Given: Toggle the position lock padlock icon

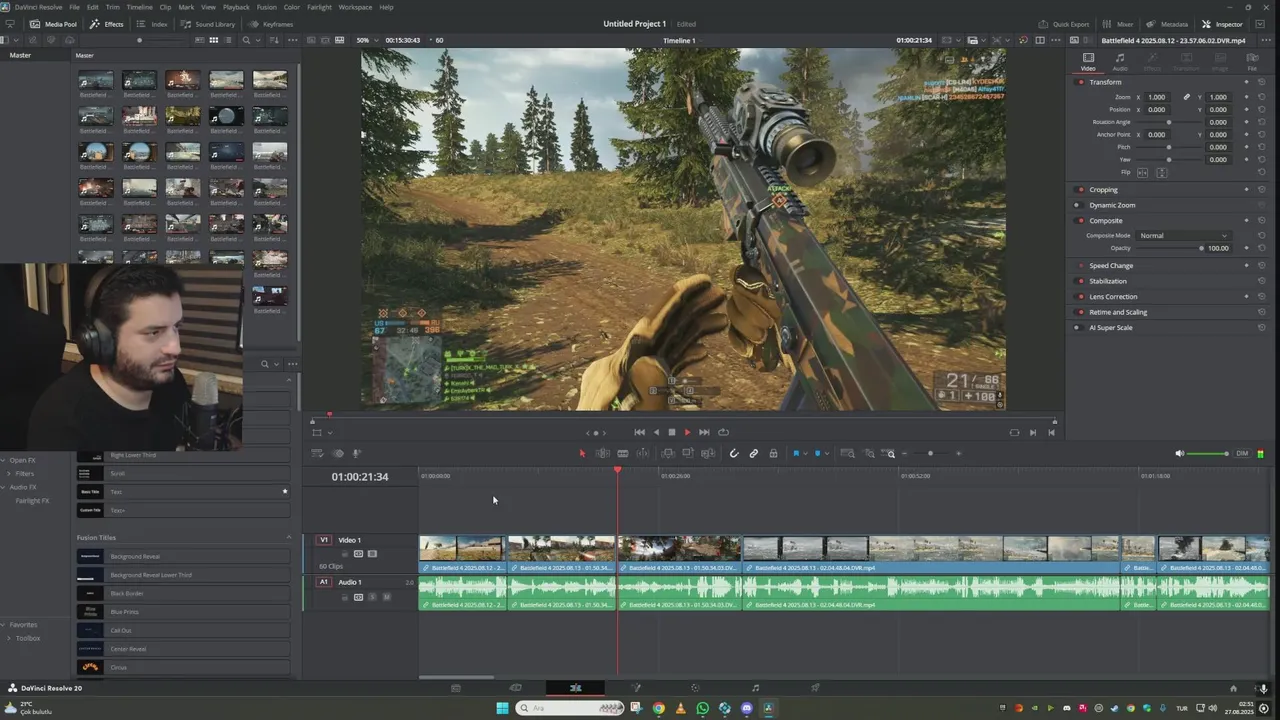Looking at the screenshot, I should coord(773,453).
